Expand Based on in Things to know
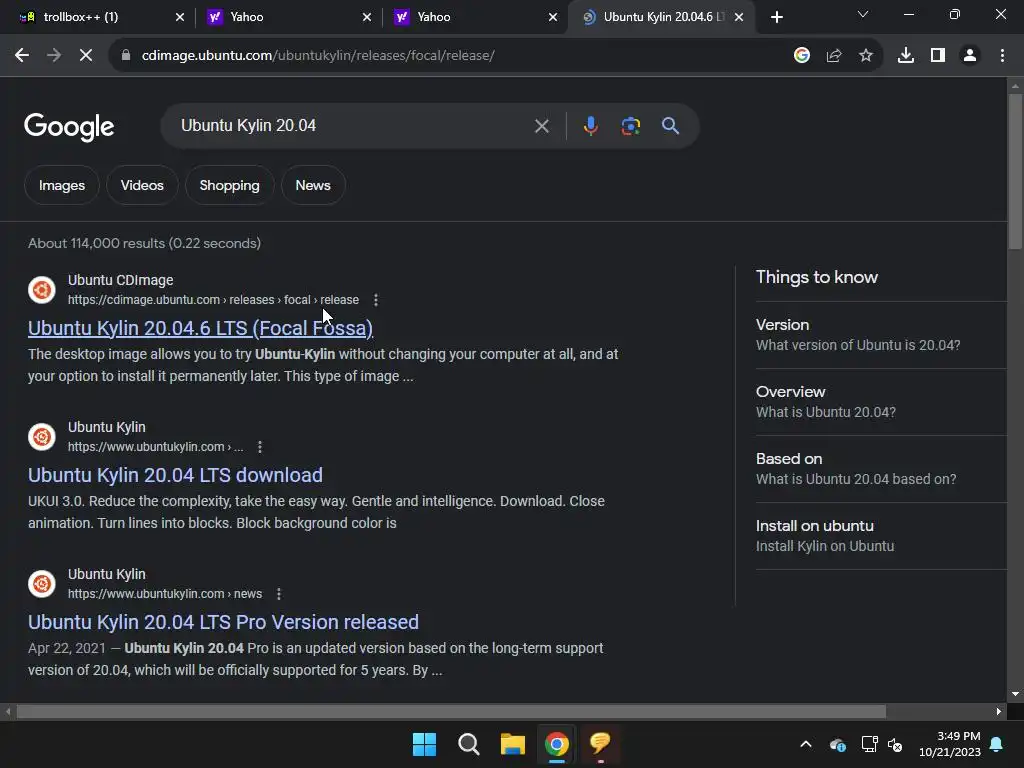This screenshot has width=1024, height=768. click(882, 469)
